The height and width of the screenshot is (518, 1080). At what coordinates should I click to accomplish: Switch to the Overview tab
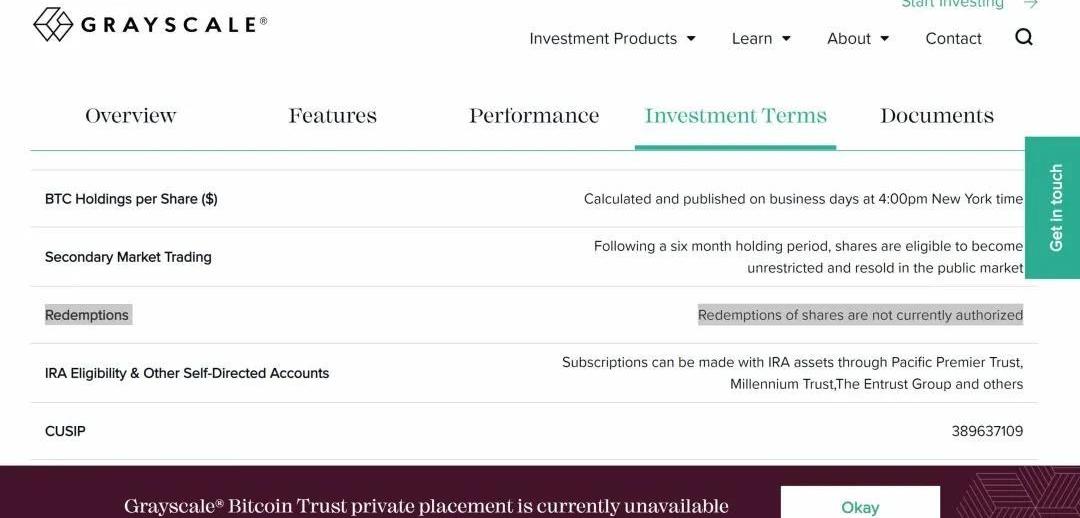coord(131,116)
